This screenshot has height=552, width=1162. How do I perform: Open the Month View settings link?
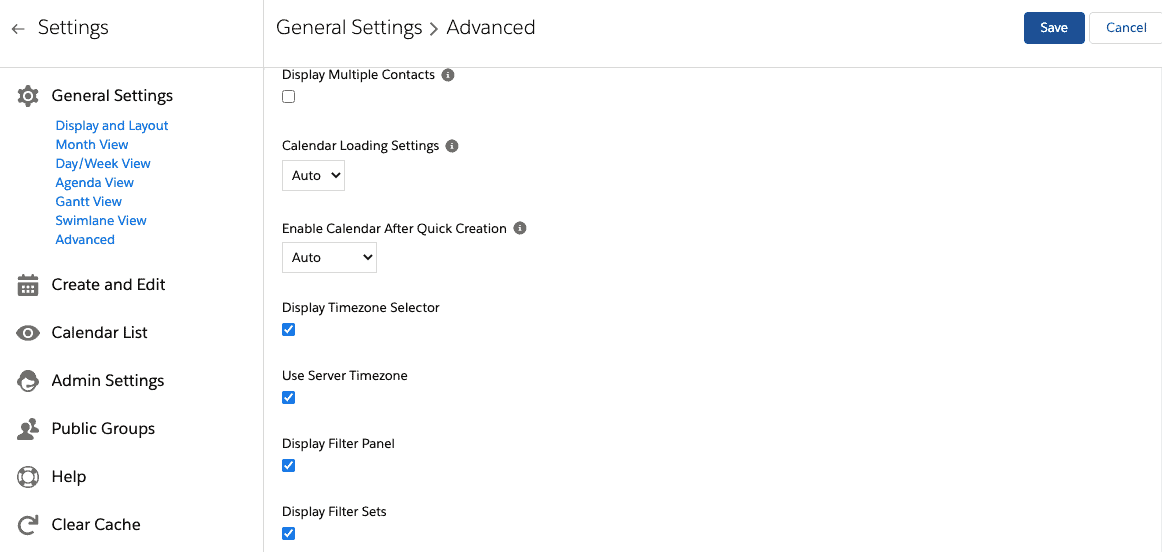tap(92, 144)
